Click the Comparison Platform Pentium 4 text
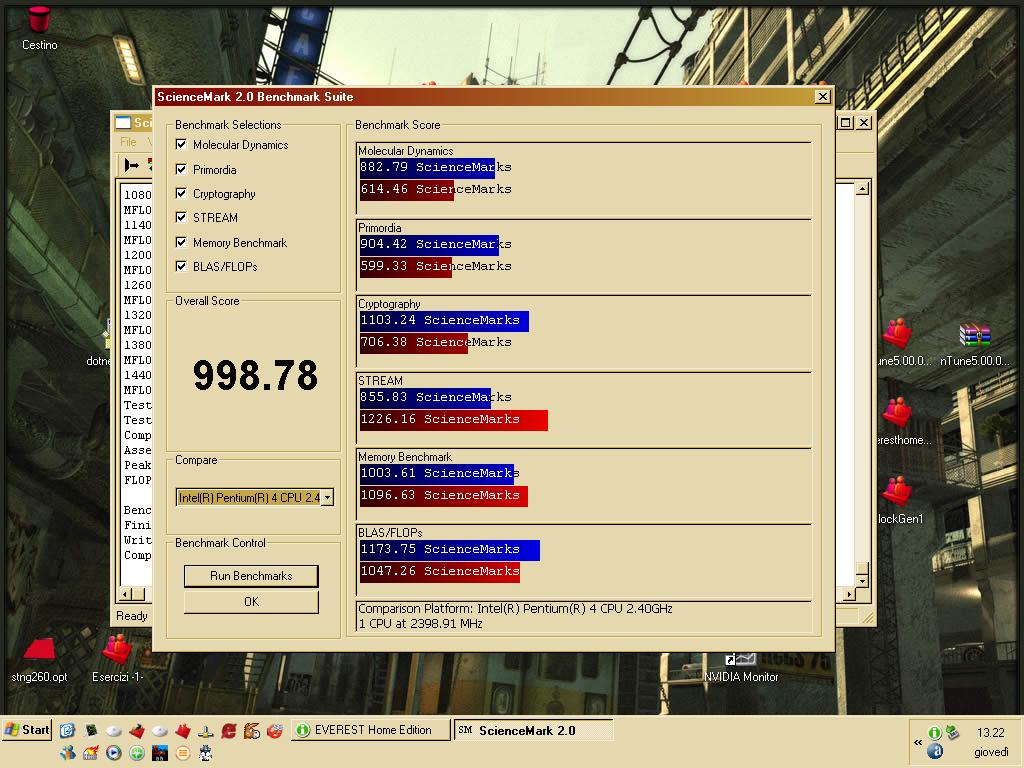Image resolution: width=1024 pixels, height=768 pixels. [515, 609]
